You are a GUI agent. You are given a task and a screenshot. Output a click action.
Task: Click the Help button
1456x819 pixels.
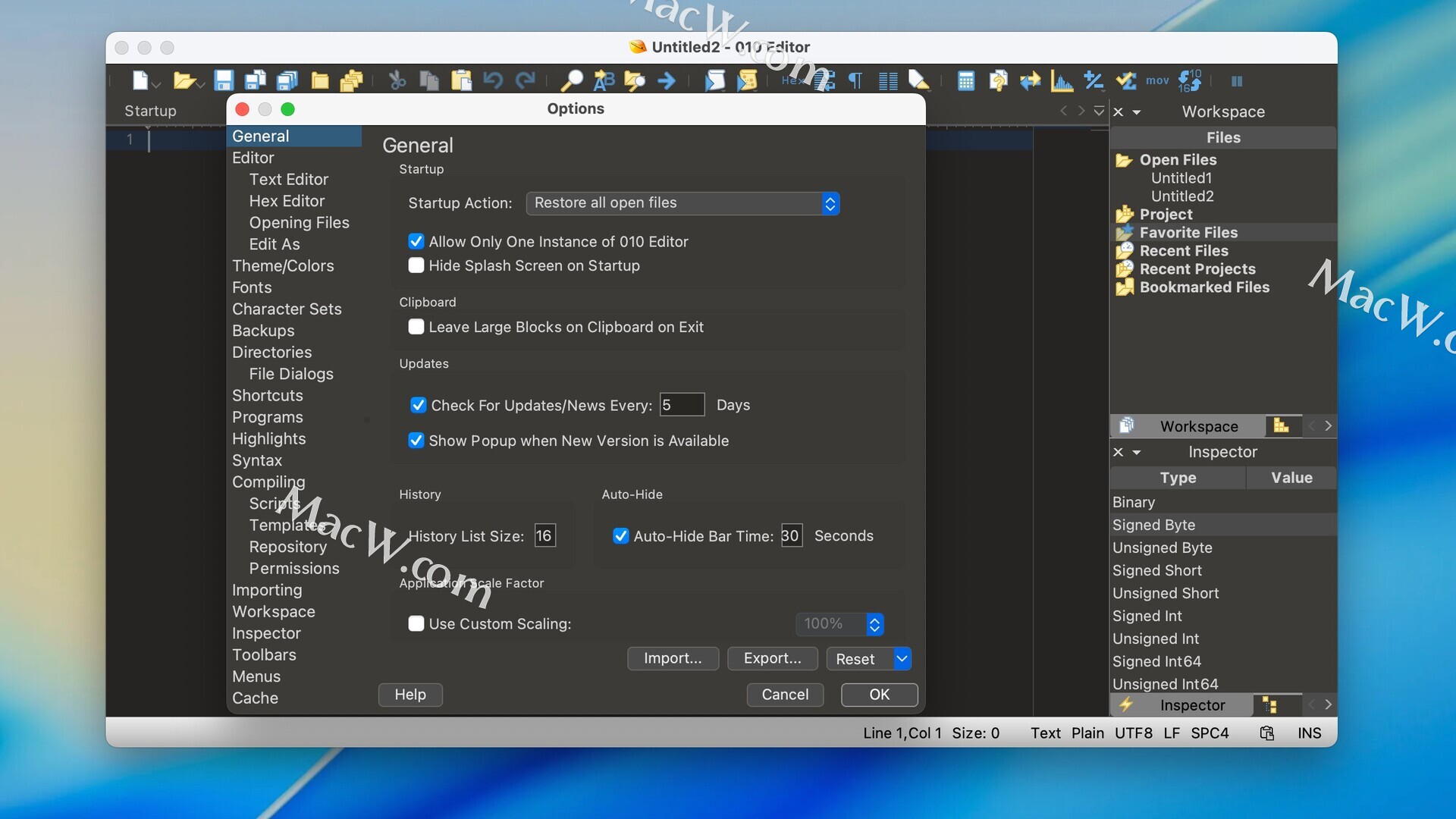(x=410, y=695)
